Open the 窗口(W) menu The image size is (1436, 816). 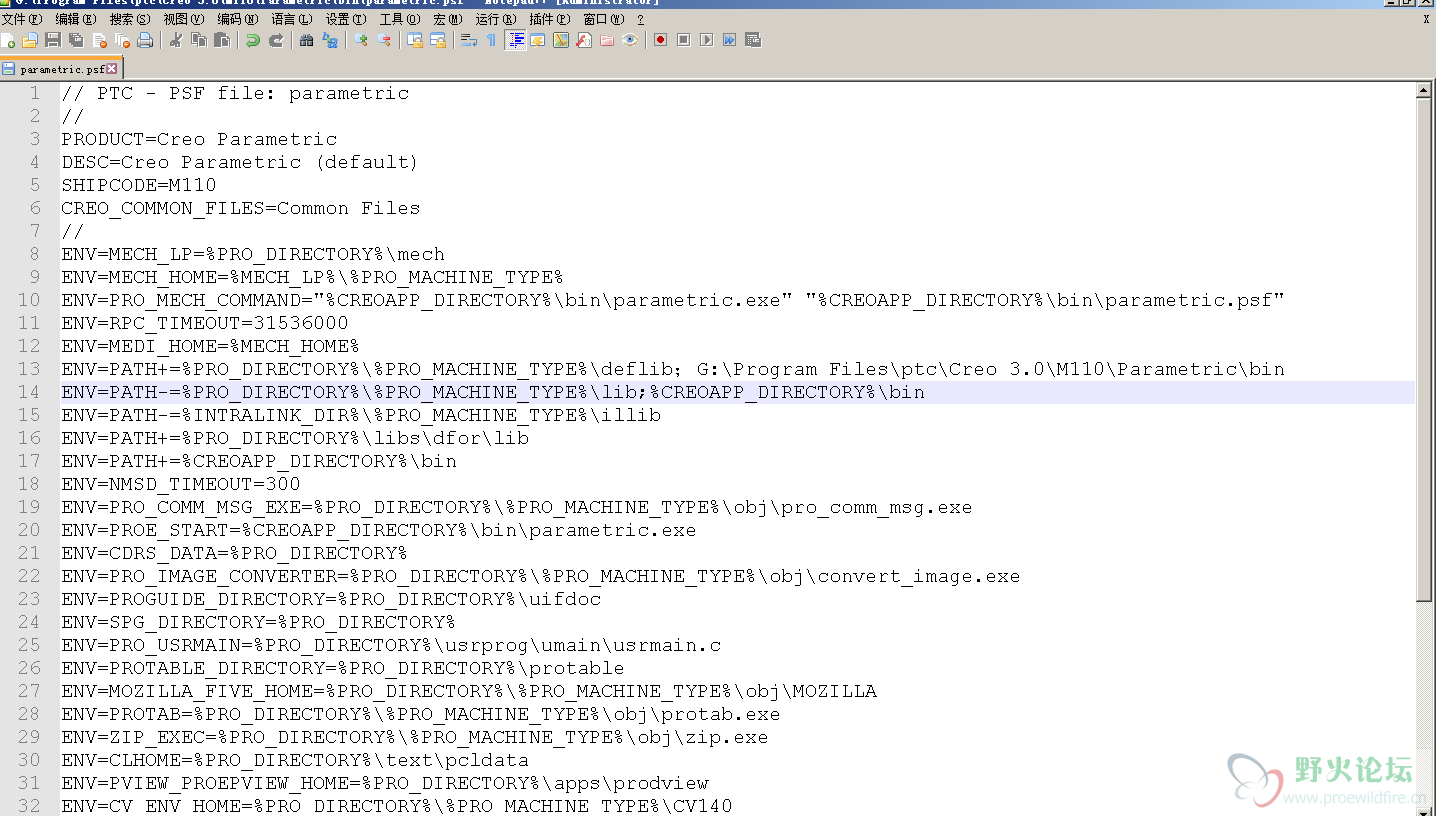603,19
